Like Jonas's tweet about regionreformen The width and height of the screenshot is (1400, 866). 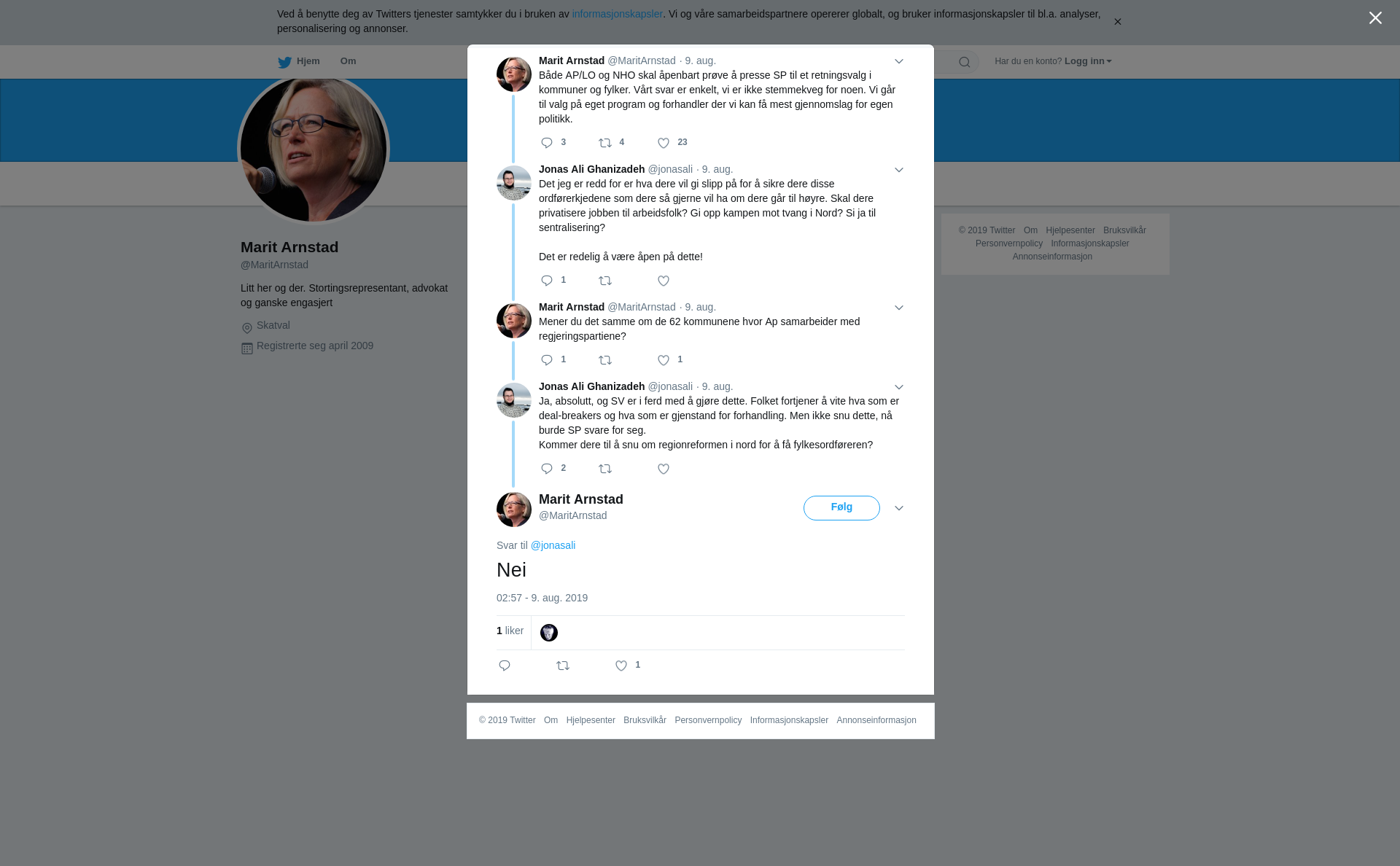pos(664,469)
